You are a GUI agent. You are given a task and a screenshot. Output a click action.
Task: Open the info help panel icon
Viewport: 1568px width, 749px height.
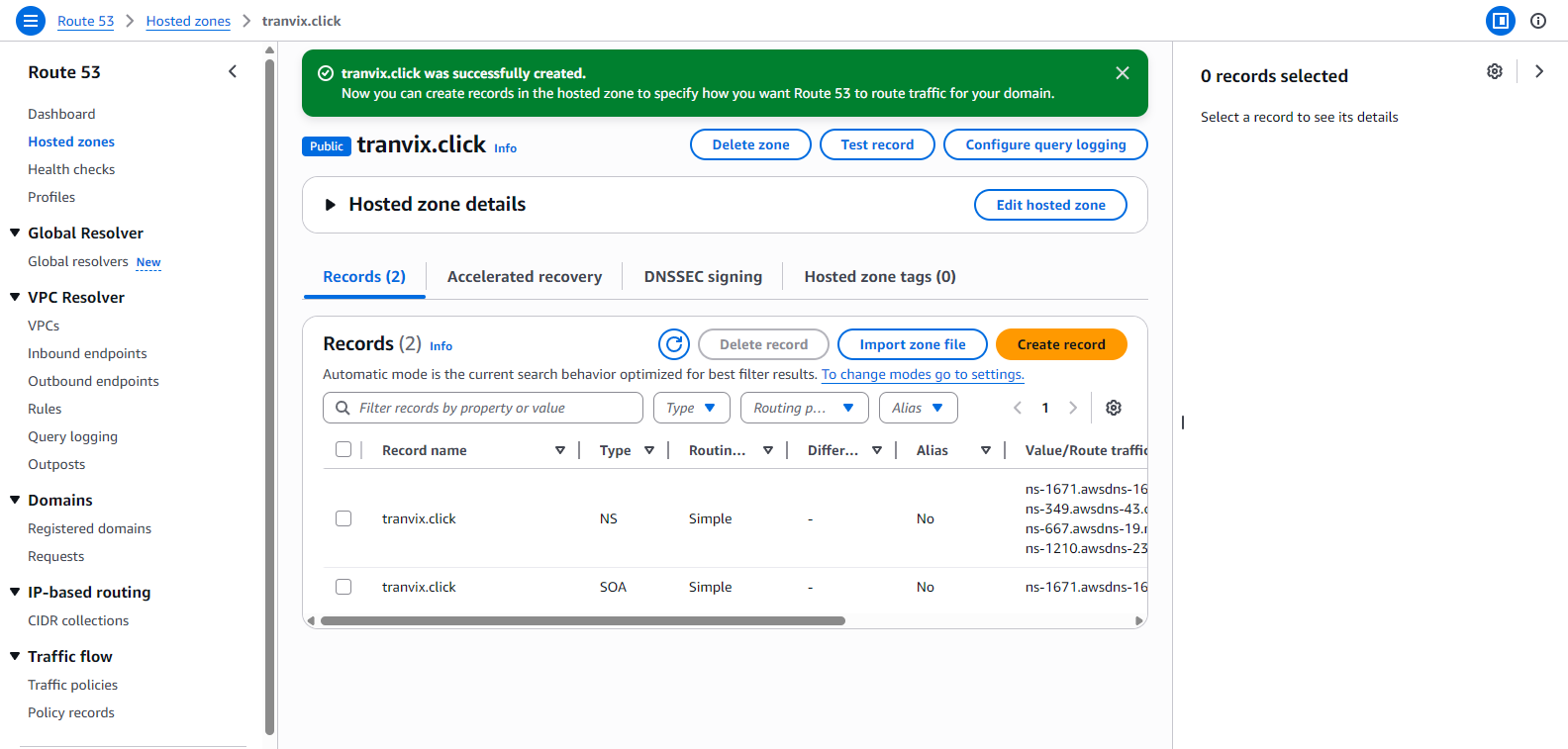click(1538, 21)
